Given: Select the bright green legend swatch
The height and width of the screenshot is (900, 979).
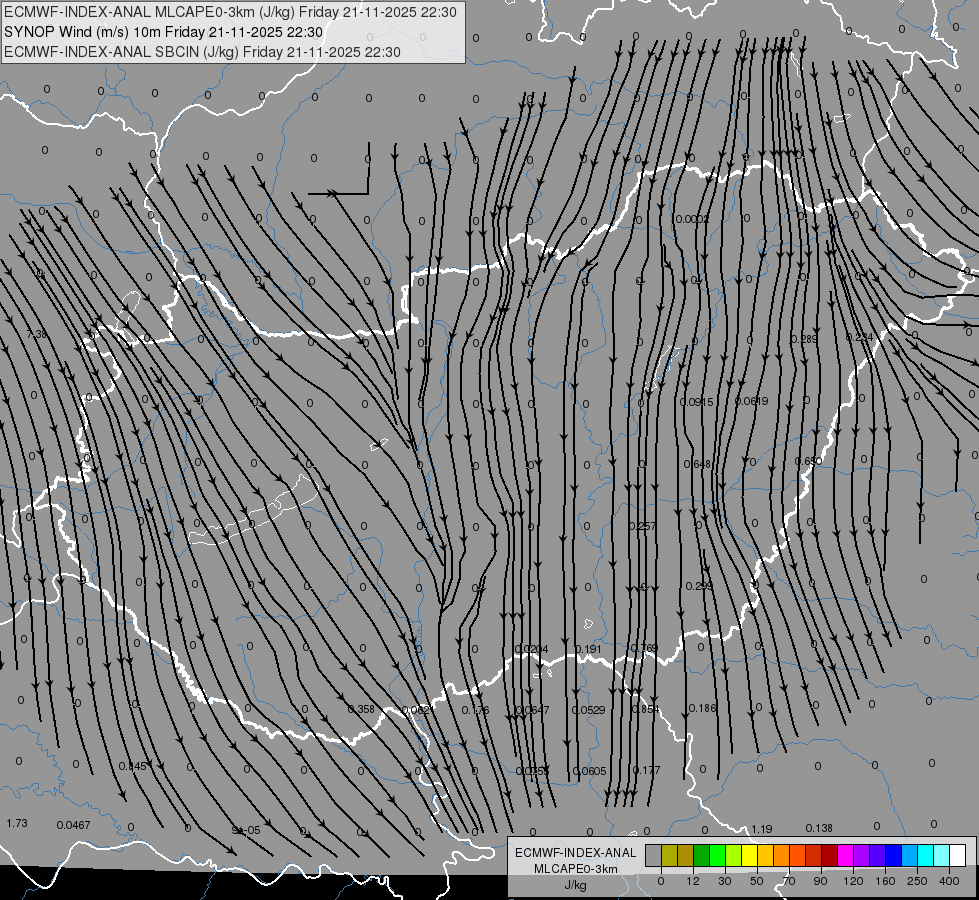Looking at the screenshot, I should pos(717,855).
